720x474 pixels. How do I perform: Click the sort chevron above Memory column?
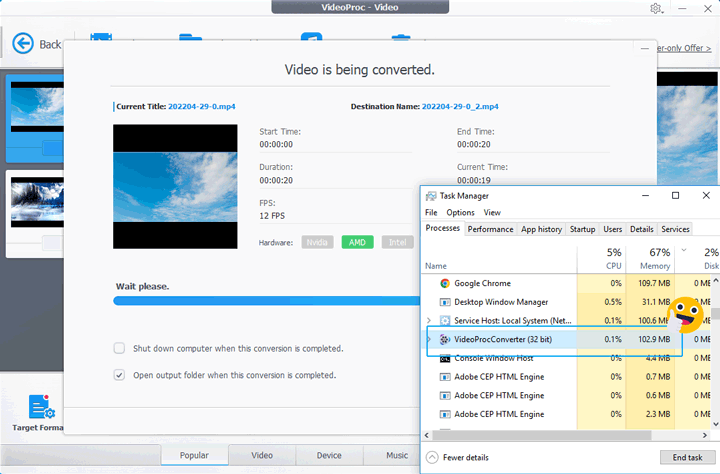pyautogui.click(x=684, y=250)
